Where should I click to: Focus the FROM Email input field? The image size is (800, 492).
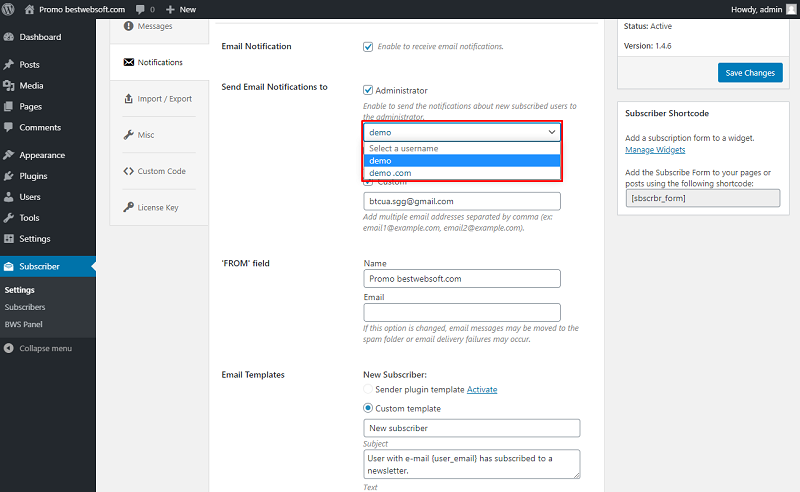pyautogui.click(x=462, y=312)
